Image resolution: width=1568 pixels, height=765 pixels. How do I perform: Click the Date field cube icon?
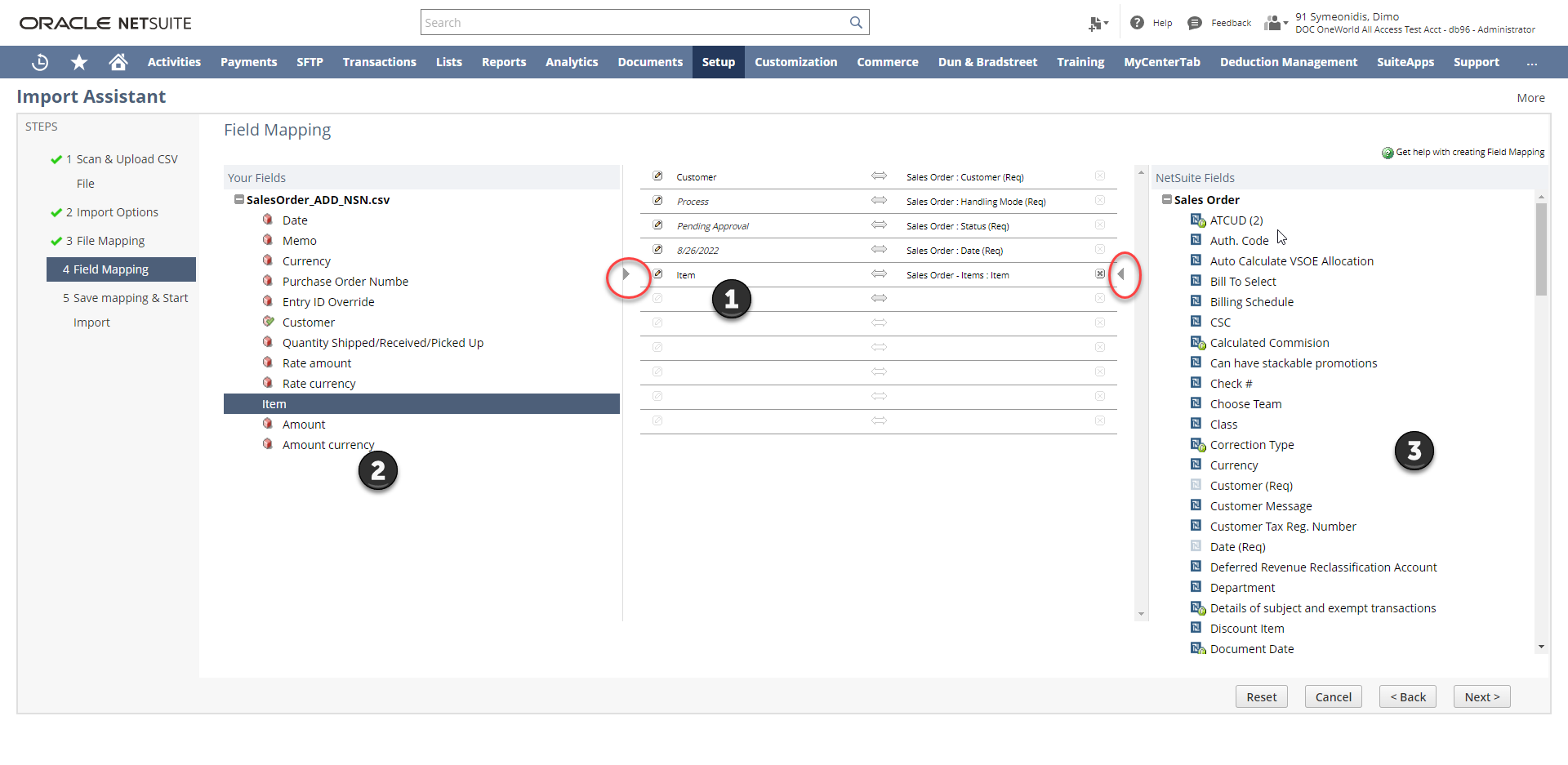tap(268, 220)
